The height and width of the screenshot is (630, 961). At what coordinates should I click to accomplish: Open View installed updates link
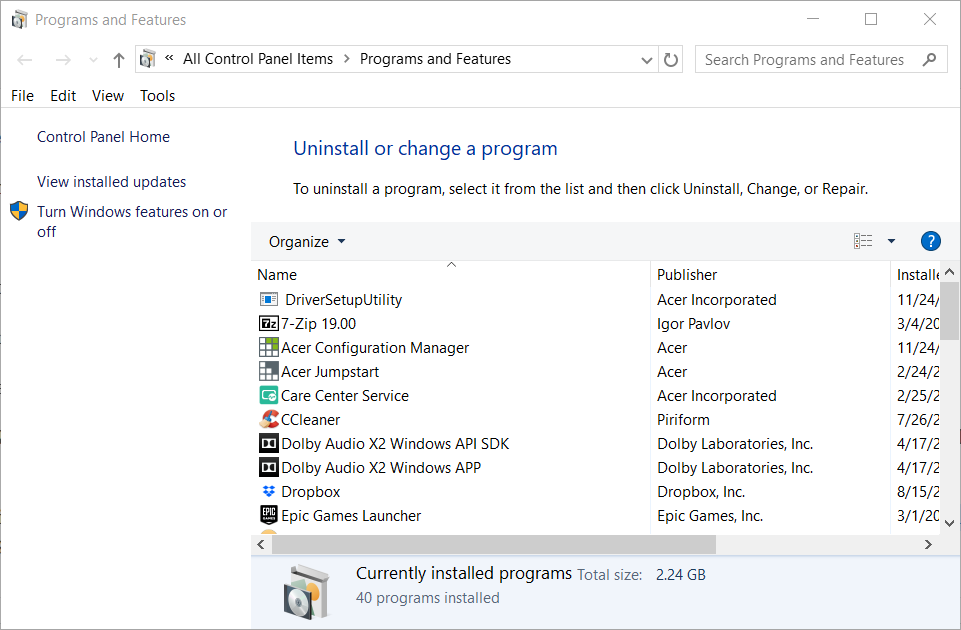112,182
